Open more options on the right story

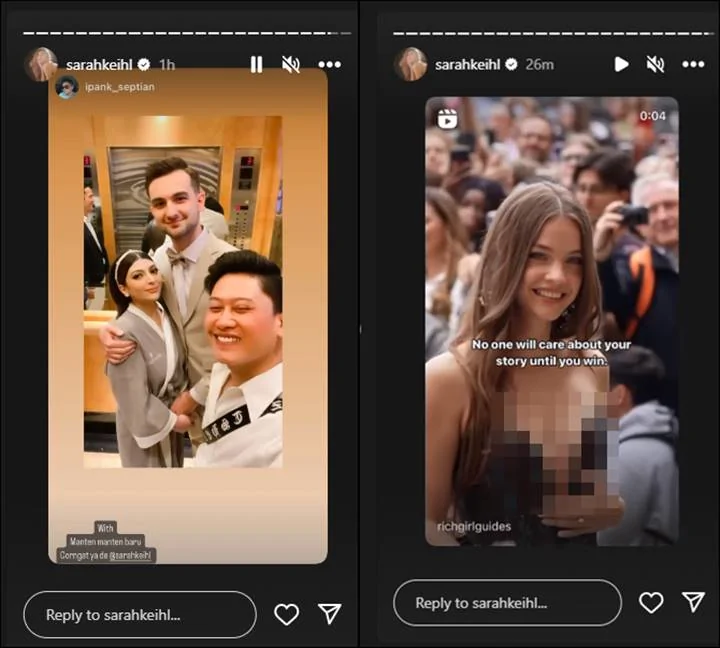click(x=693, y=64)
